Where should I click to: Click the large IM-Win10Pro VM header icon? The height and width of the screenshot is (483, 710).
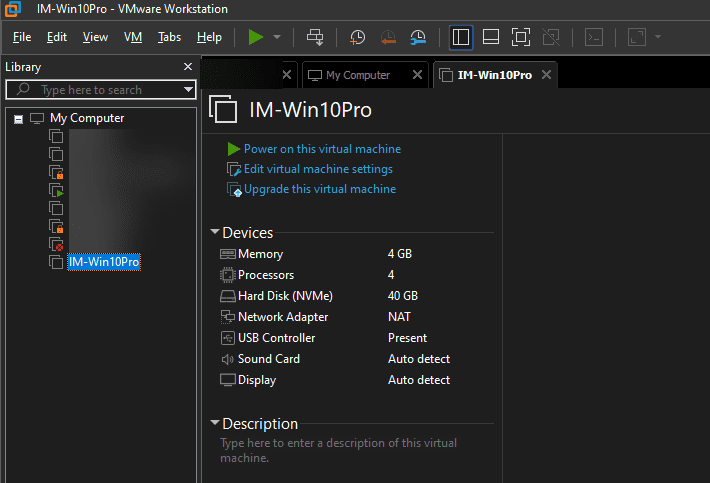[223, 109]
